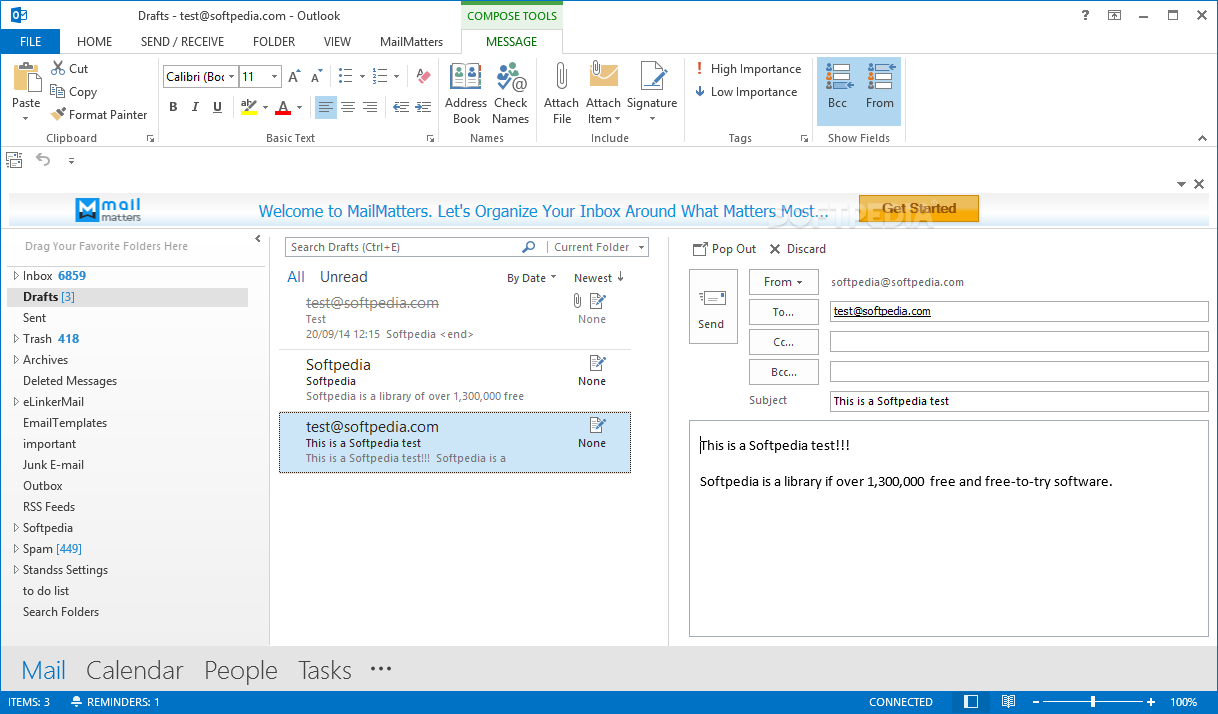Viewport: 1218px width, 714px height.
Task: Open the By Date sort dropdown
Action: point(531,278)
